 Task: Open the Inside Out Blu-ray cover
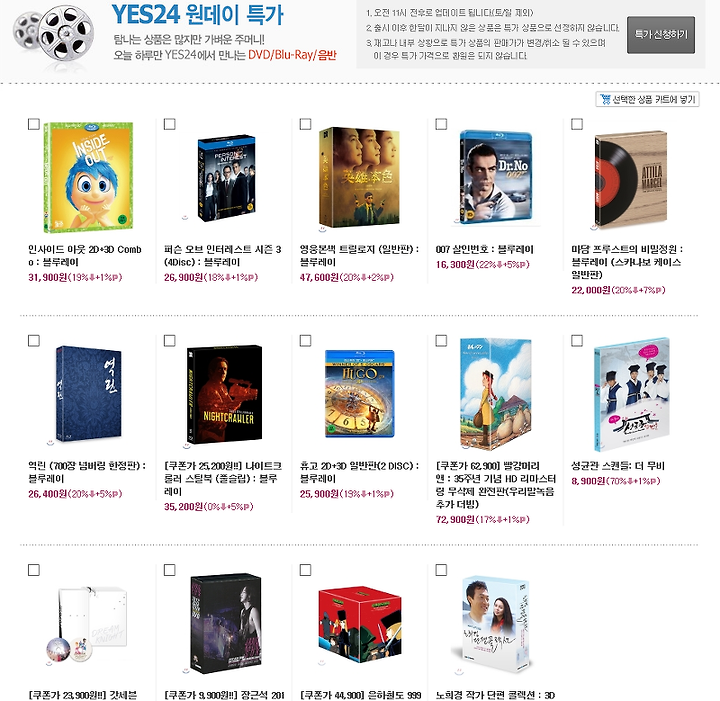click(x=88, y=177)
